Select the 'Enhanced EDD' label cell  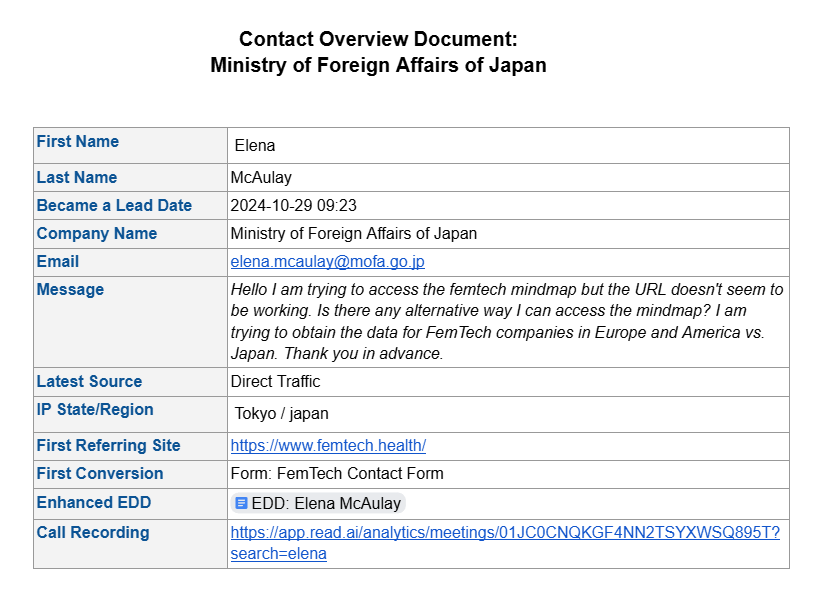point(94,503)
